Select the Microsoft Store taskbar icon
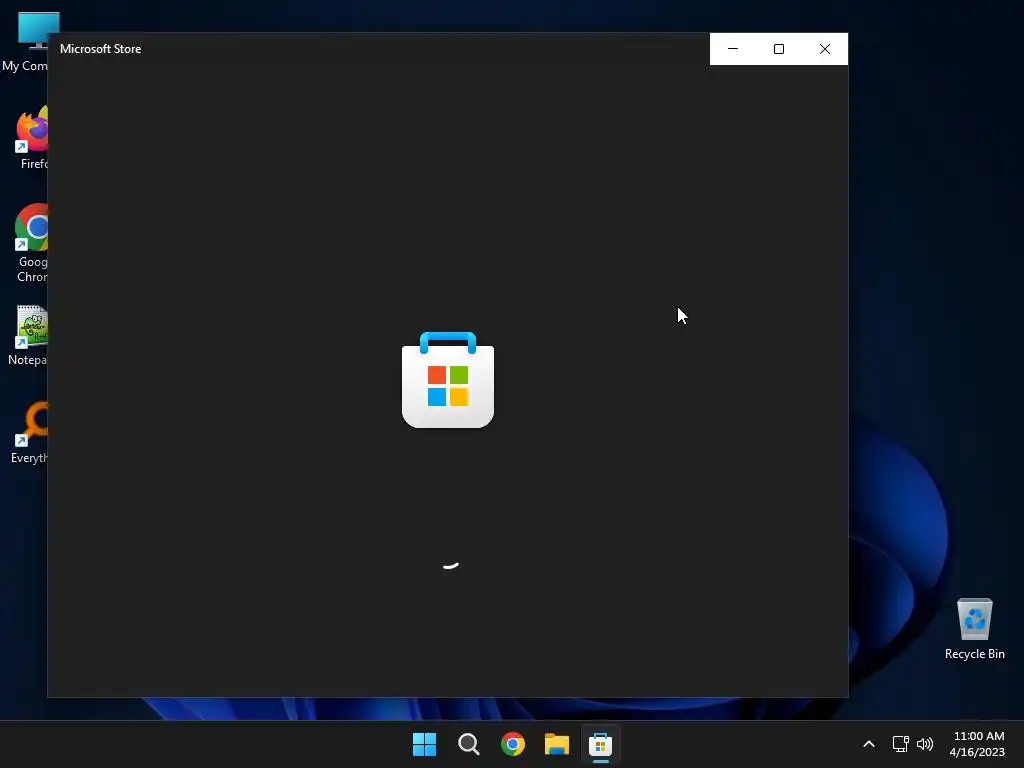The height and width of the screenshot is (768, 1024). point(600,744)
